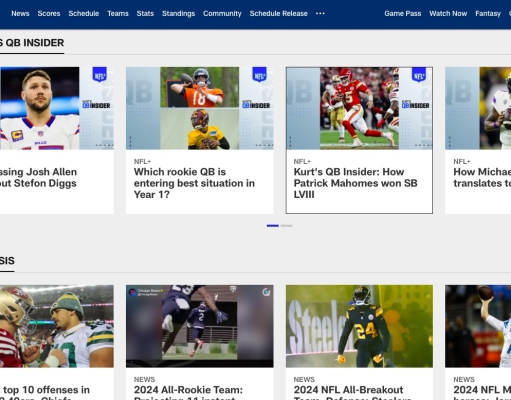Go to the Scores page
Screen dimensions: 511x400
click(49, 14)
